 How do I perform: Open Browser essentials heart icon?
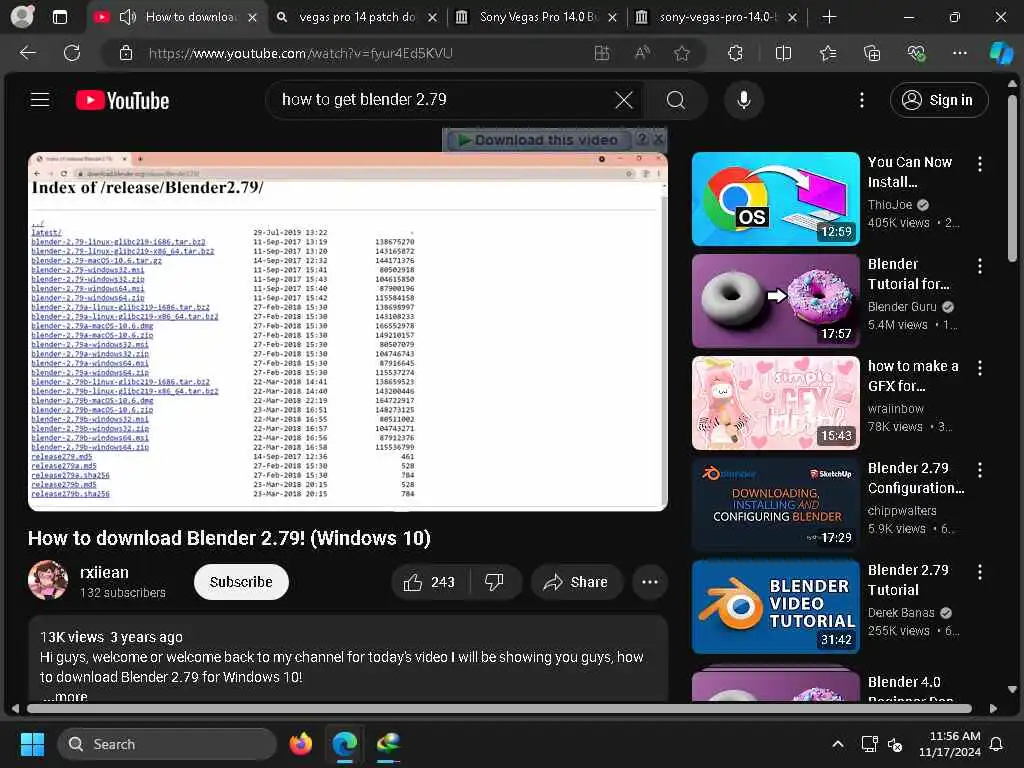[916, 53]
